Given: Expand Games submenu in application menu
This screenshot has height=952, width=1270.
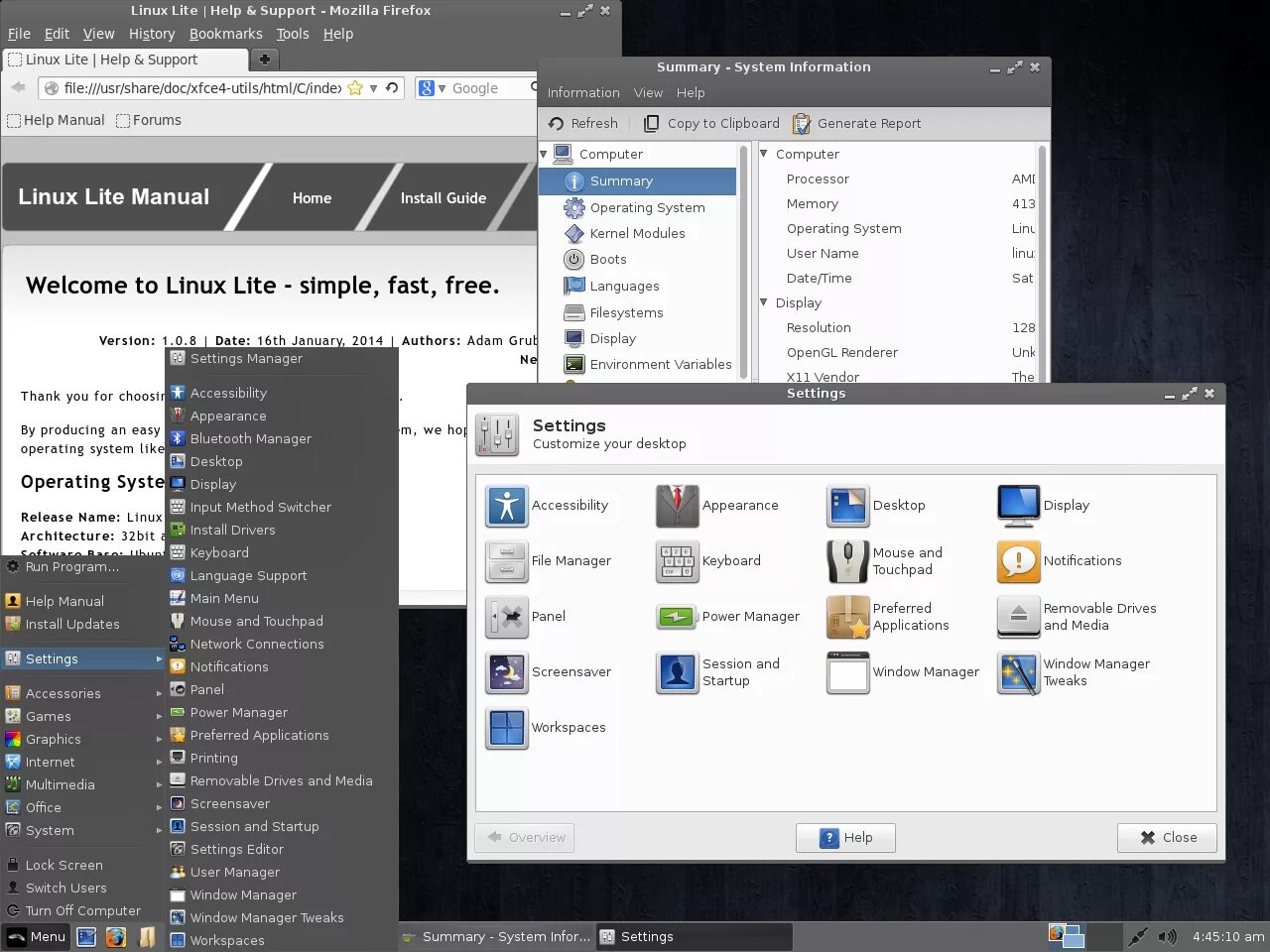Looking at the screenshot, I should coord(82,717).
